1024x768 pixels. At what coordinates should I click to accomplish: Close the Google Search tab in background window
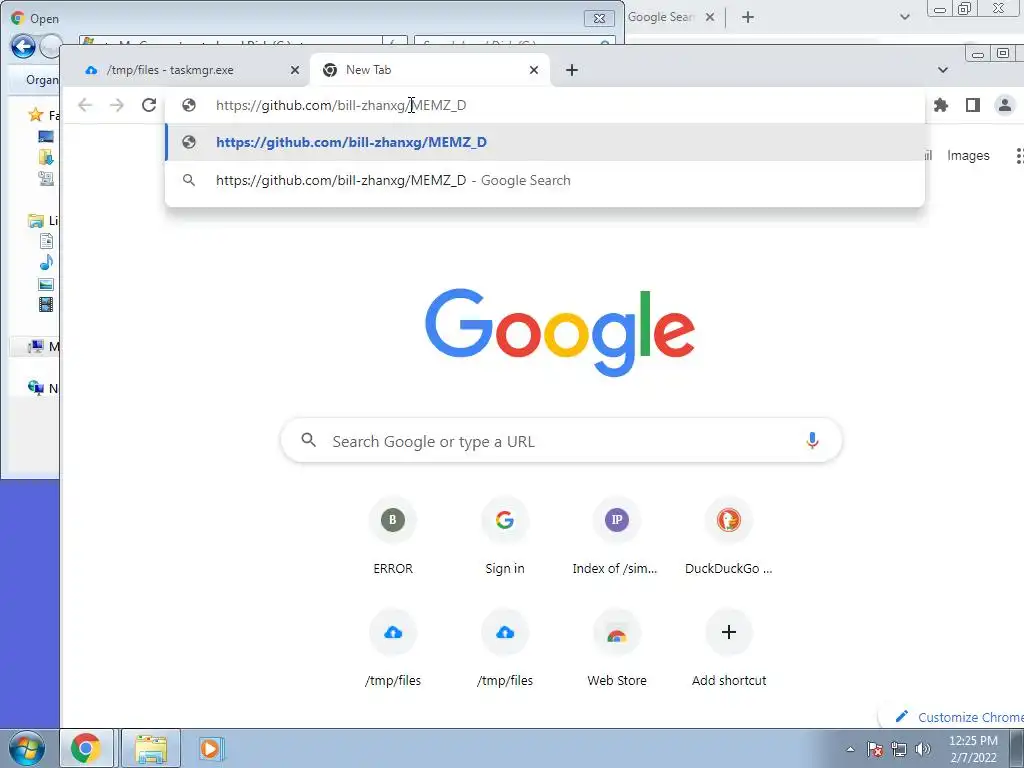point(710,17)
